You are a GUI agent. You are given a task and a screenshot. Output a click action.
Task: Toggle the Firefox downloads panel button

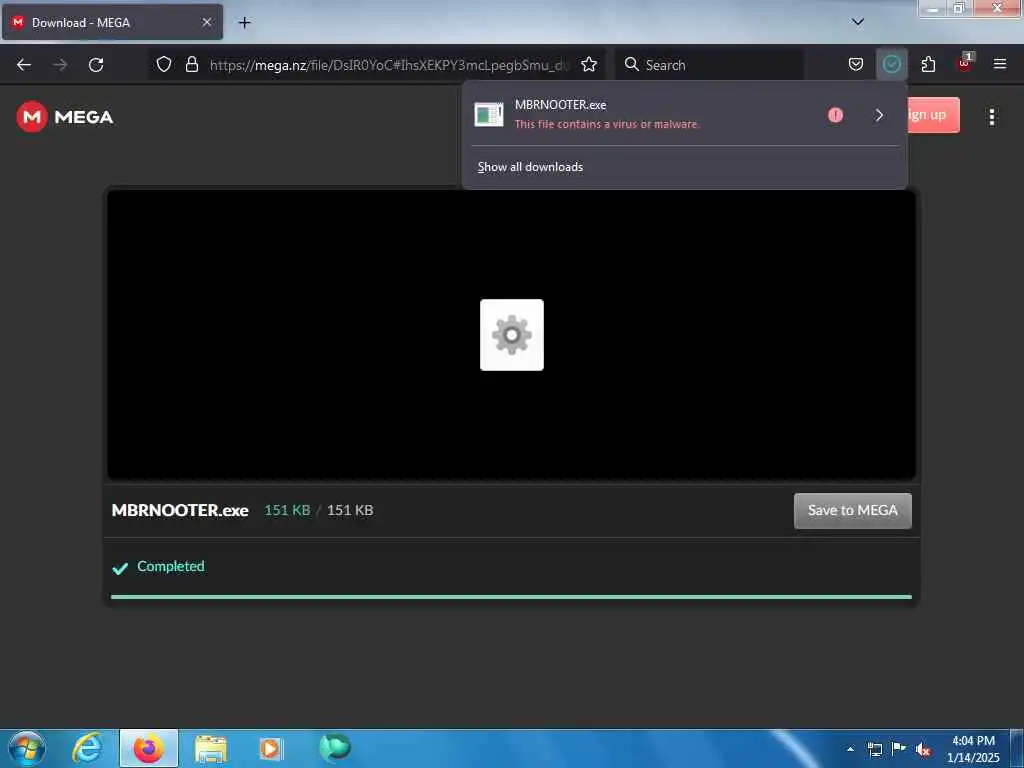tap(891, 64)
